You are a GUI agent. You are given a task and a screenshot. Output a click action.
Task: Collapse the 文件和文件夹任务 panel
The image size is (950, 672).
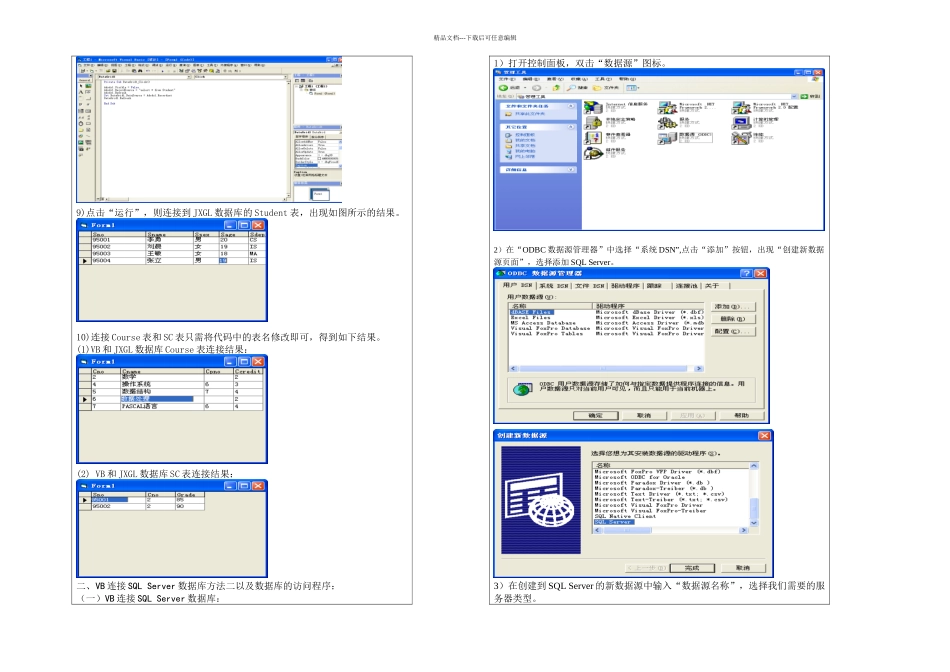[x=571, y=106]
